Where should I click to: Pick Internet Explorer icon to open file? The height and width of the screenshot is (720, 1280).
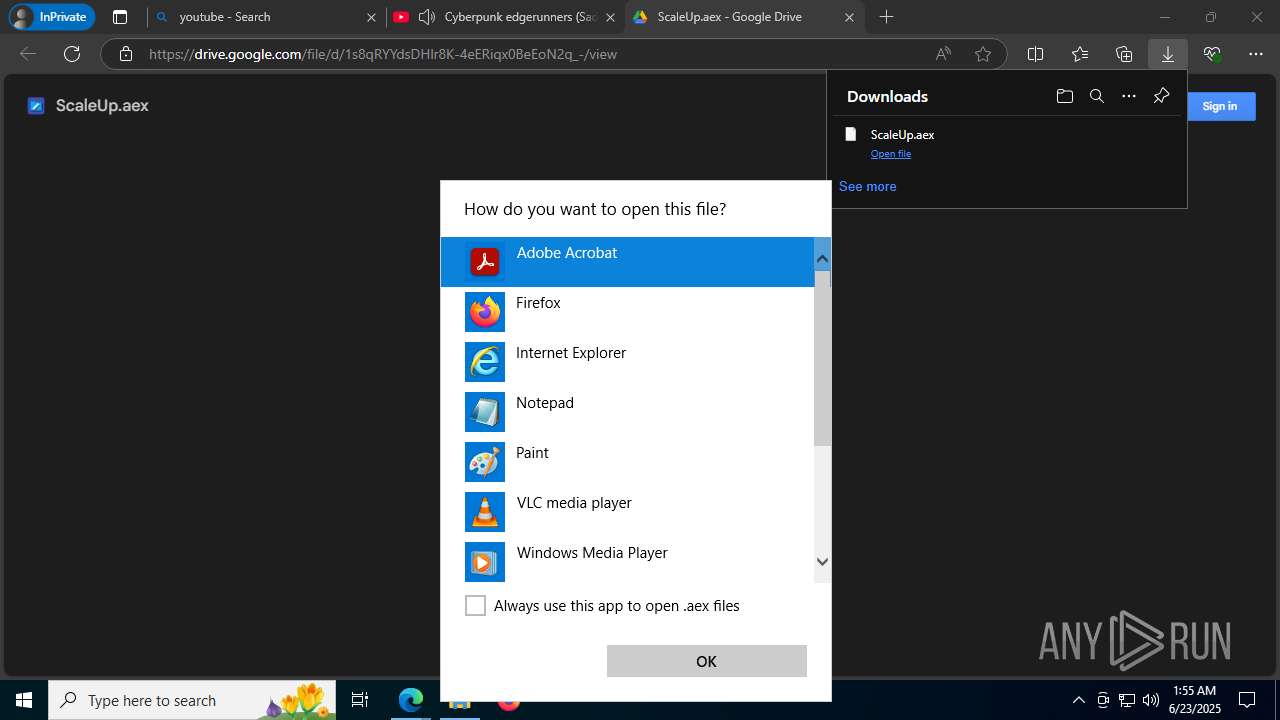(485, 362)
